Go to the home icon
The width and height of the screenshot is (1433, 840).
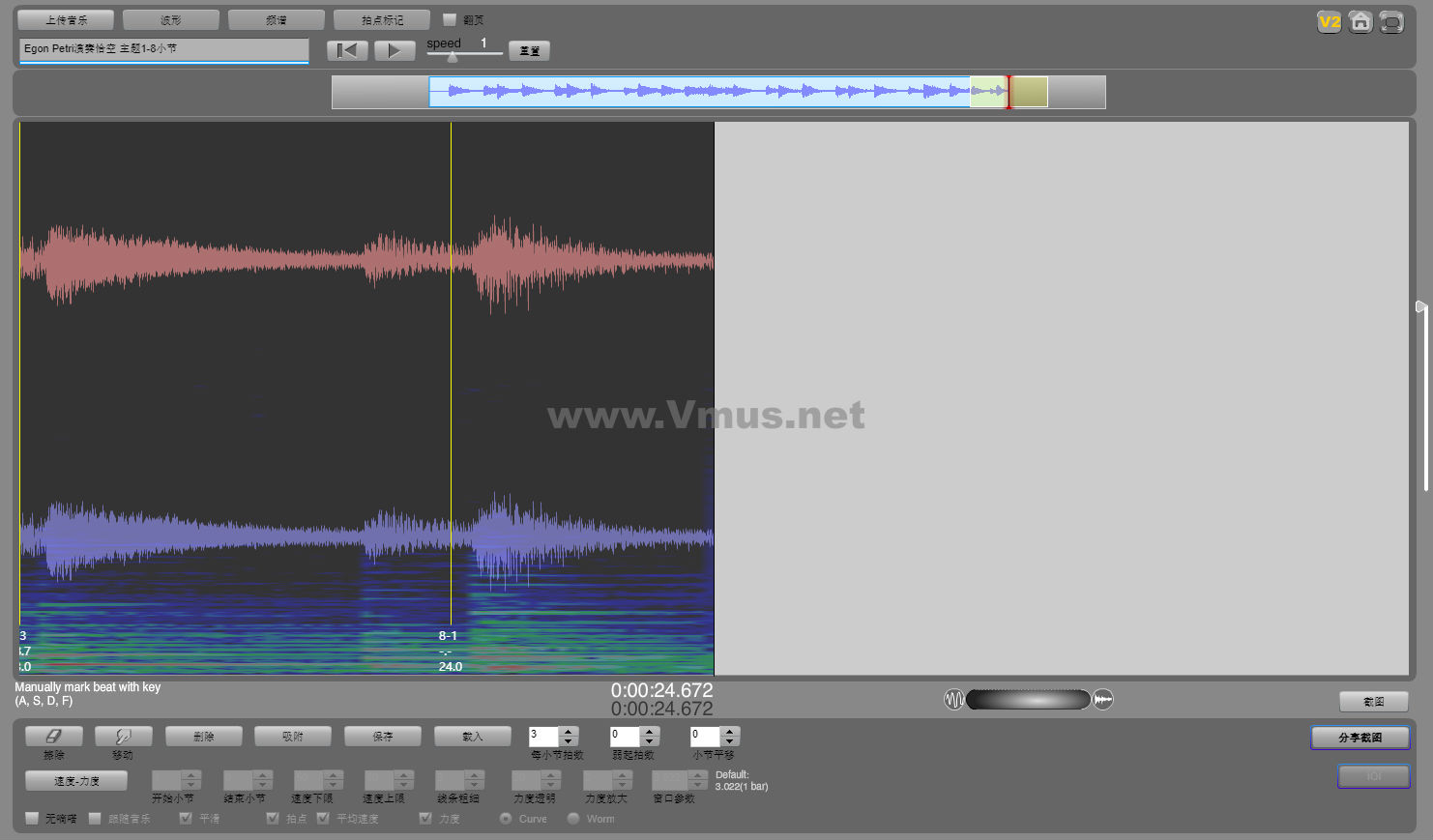(1360, 21)
